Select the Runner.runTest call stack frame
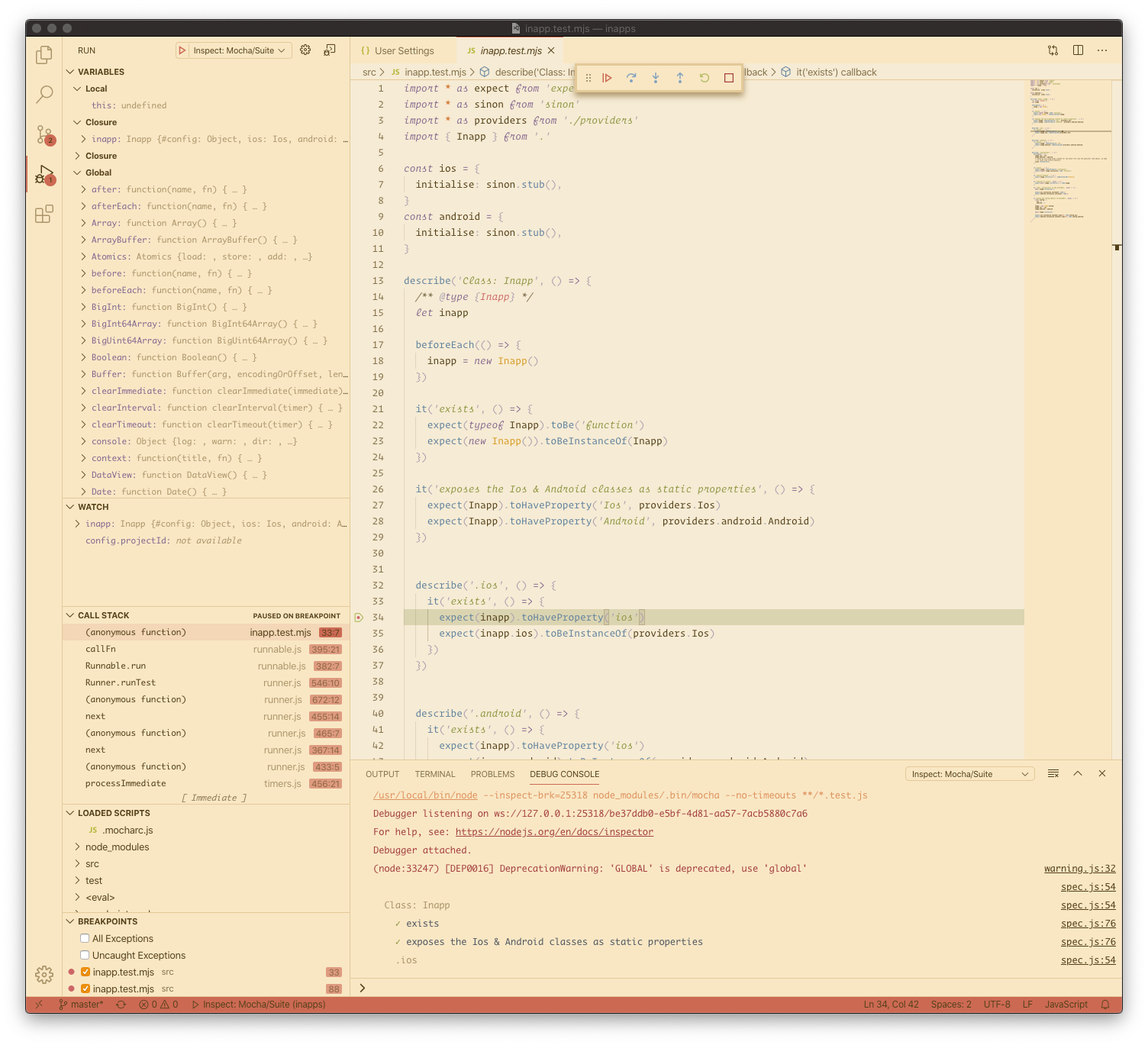Viewport: 1148px width, 1045px height. pyautogui.click(x=206, y=682)
